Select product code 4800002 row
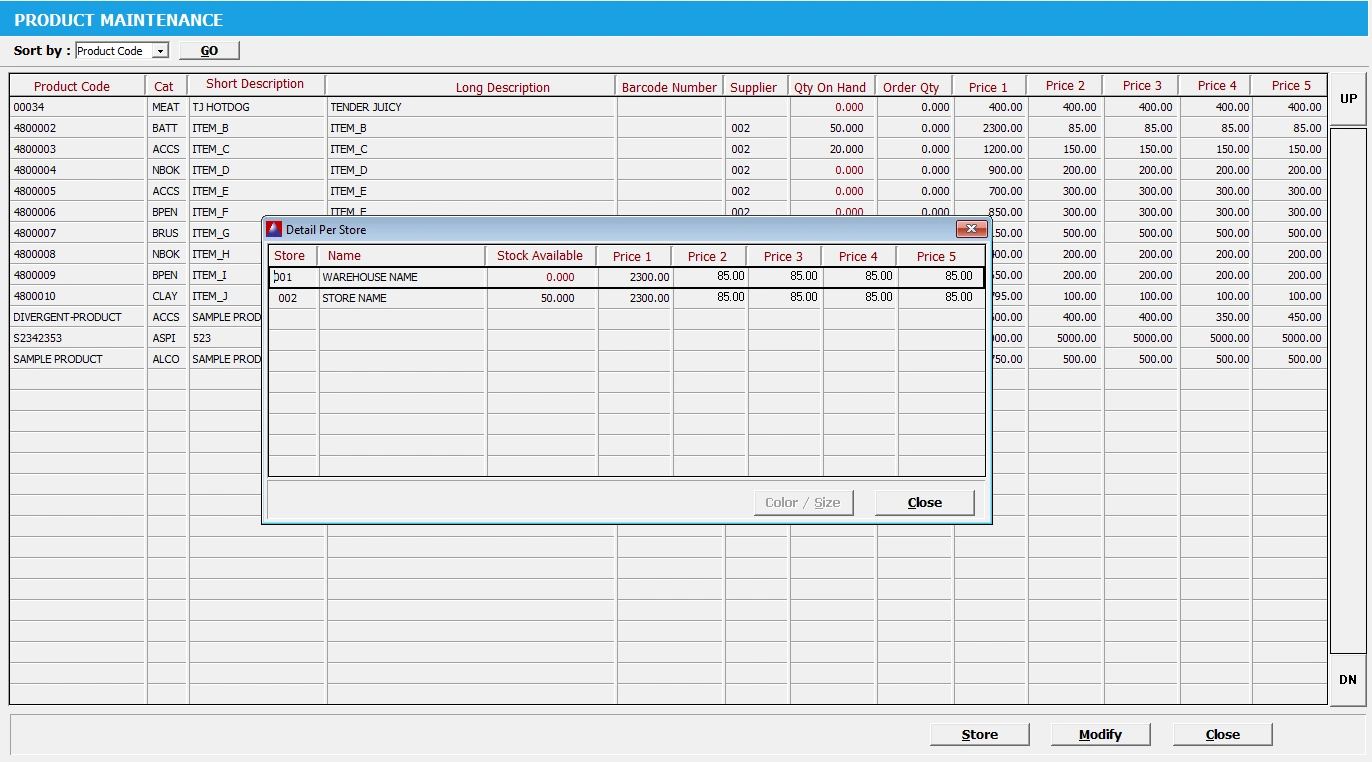Viewport: 1372px width, 762px height. [x=668, y=128]
